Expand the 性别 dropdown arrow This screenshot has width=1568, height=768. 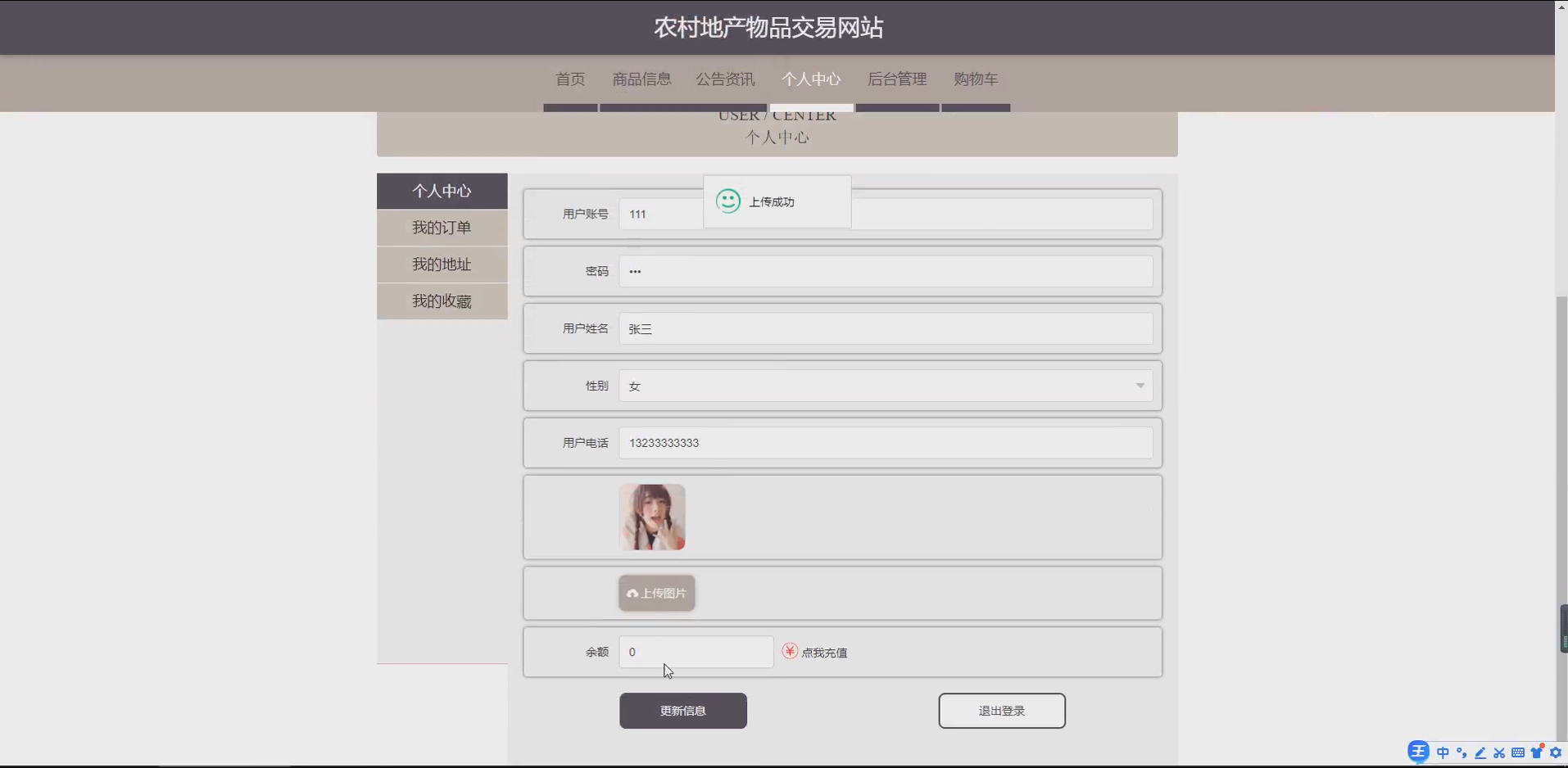point(1140,386)
